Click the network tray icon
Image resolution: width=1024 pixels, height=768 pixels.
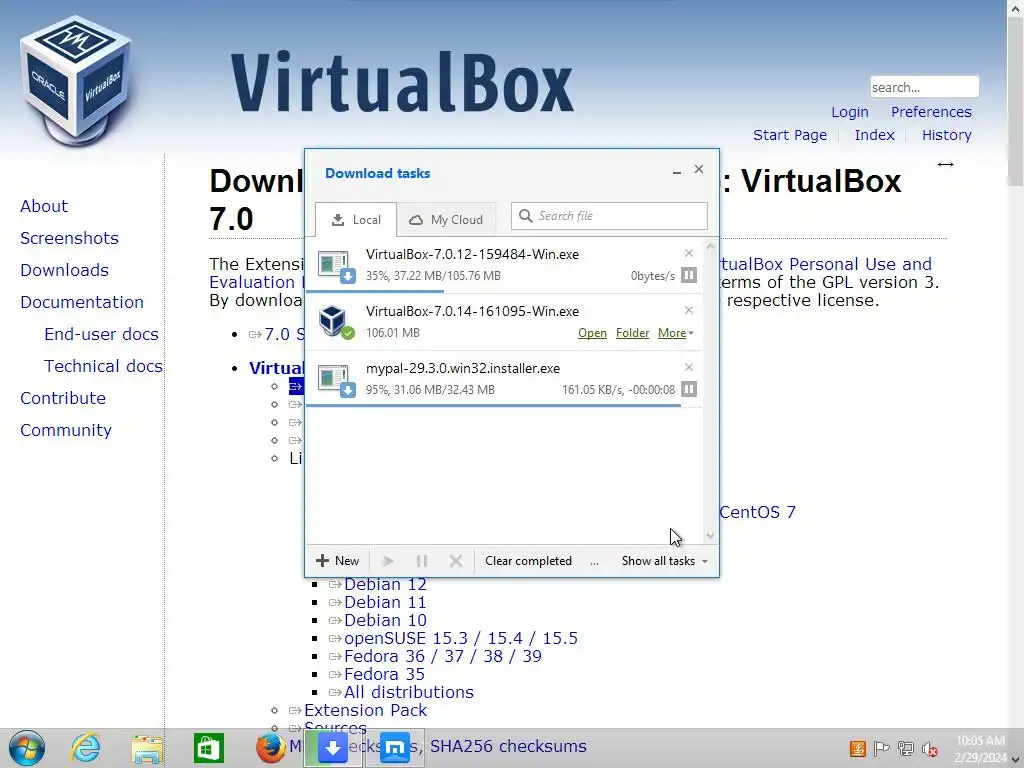(906, 749)
